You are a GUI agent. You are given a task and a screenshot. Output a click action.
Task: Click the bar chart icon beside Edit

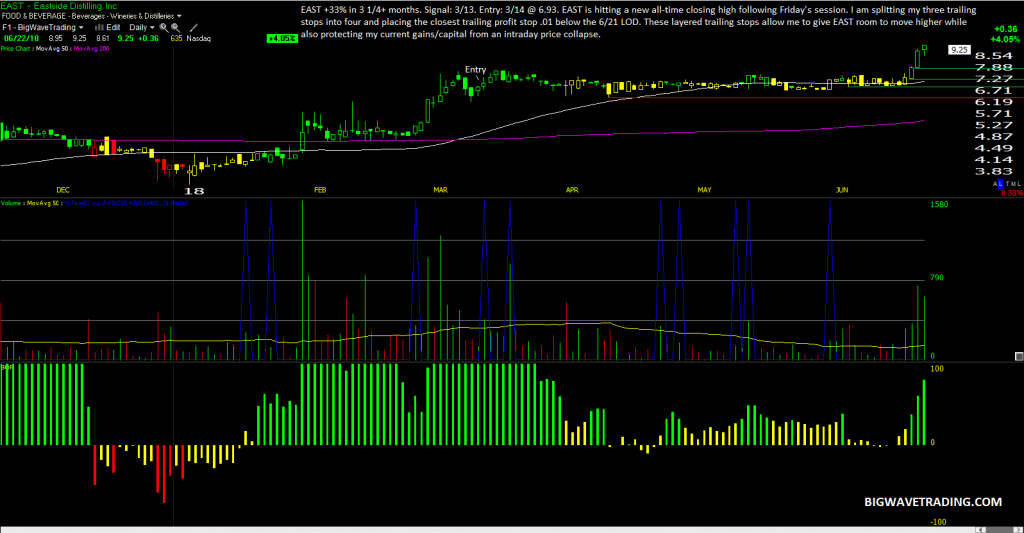point(99,27)
